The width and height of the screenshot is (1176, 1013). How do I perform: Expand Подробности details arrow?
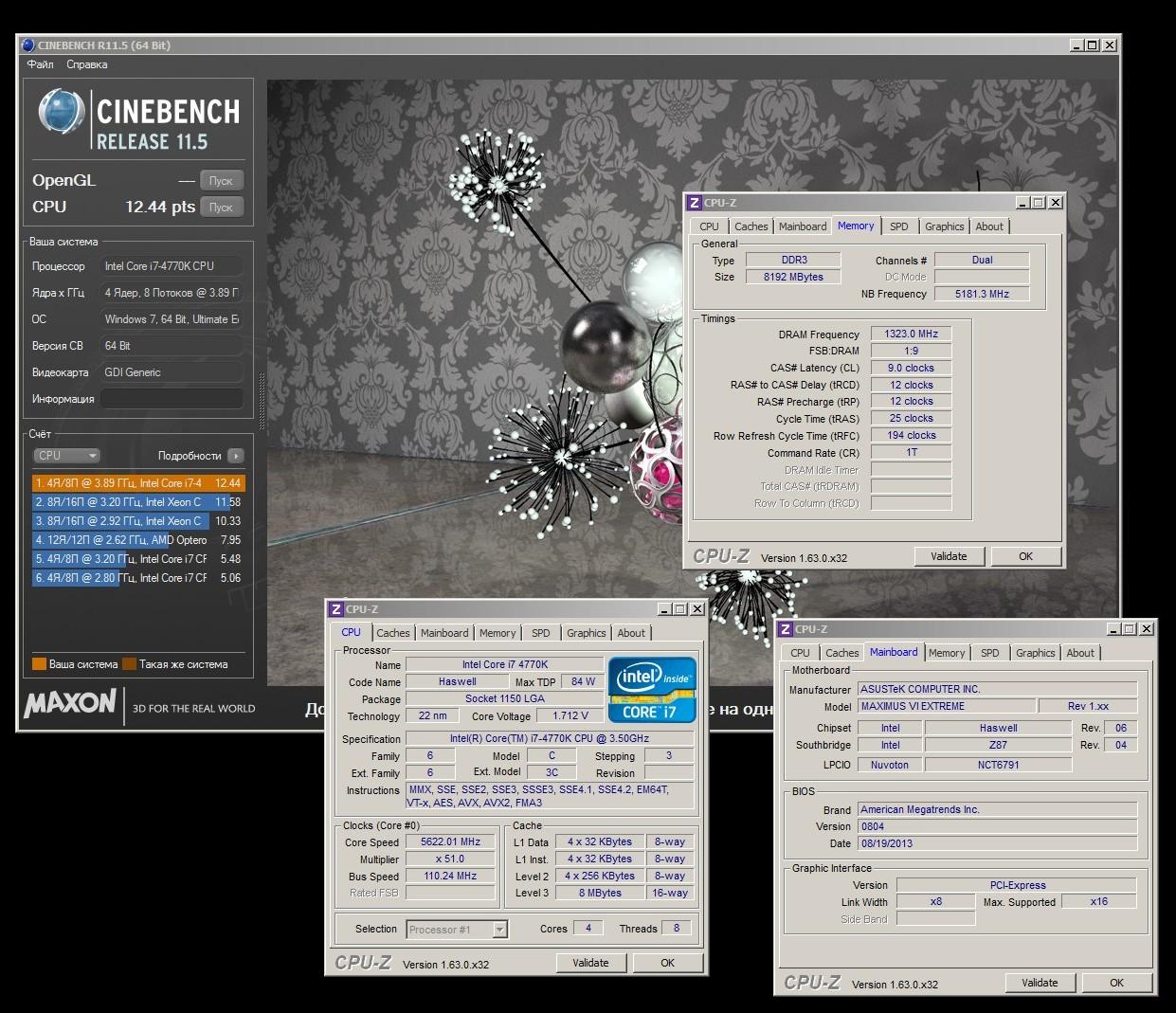pos(236,456)
